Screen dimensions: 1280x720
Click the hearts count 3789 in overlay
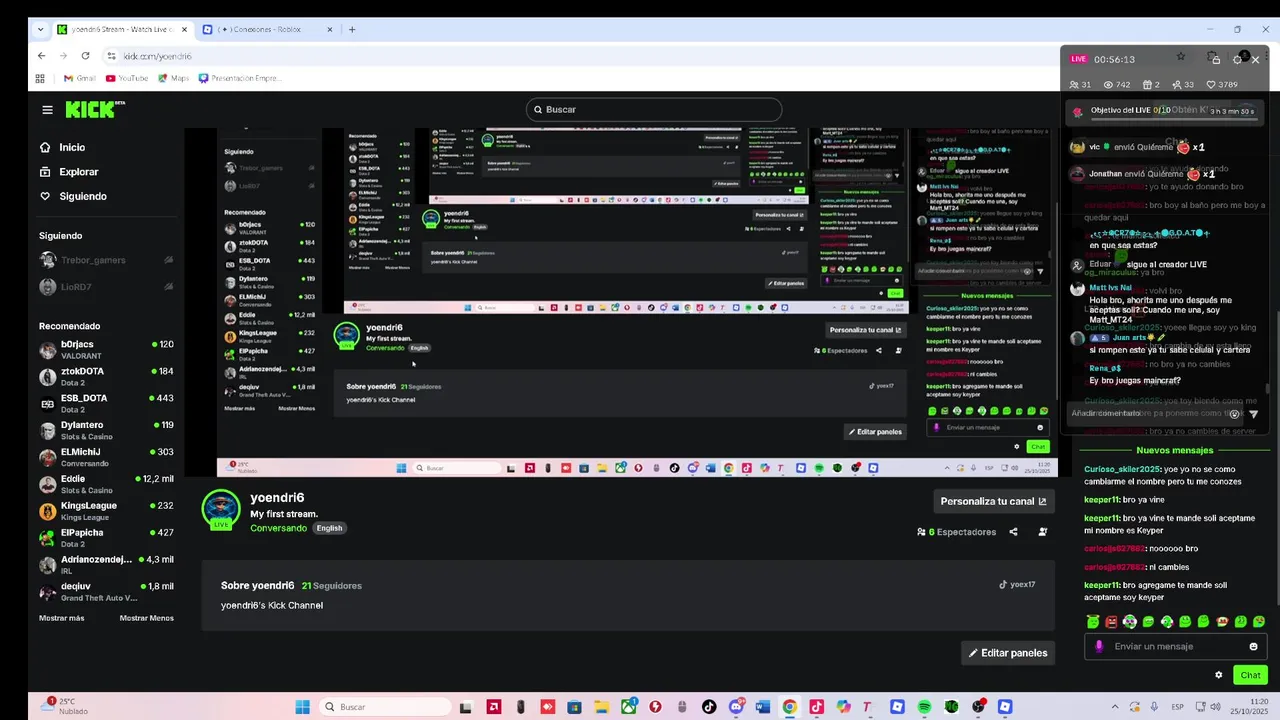[x=1222, y=85]
